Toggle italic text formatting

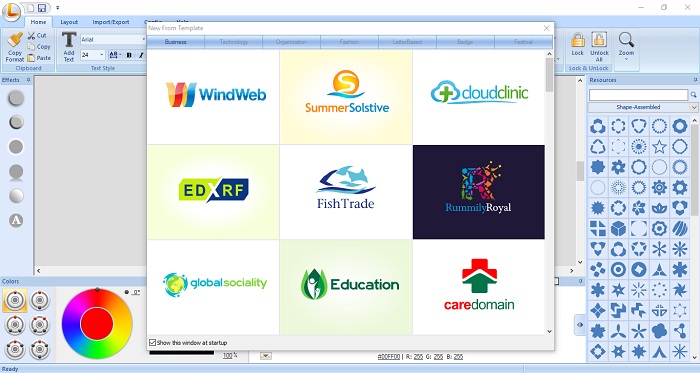point(141,55)
